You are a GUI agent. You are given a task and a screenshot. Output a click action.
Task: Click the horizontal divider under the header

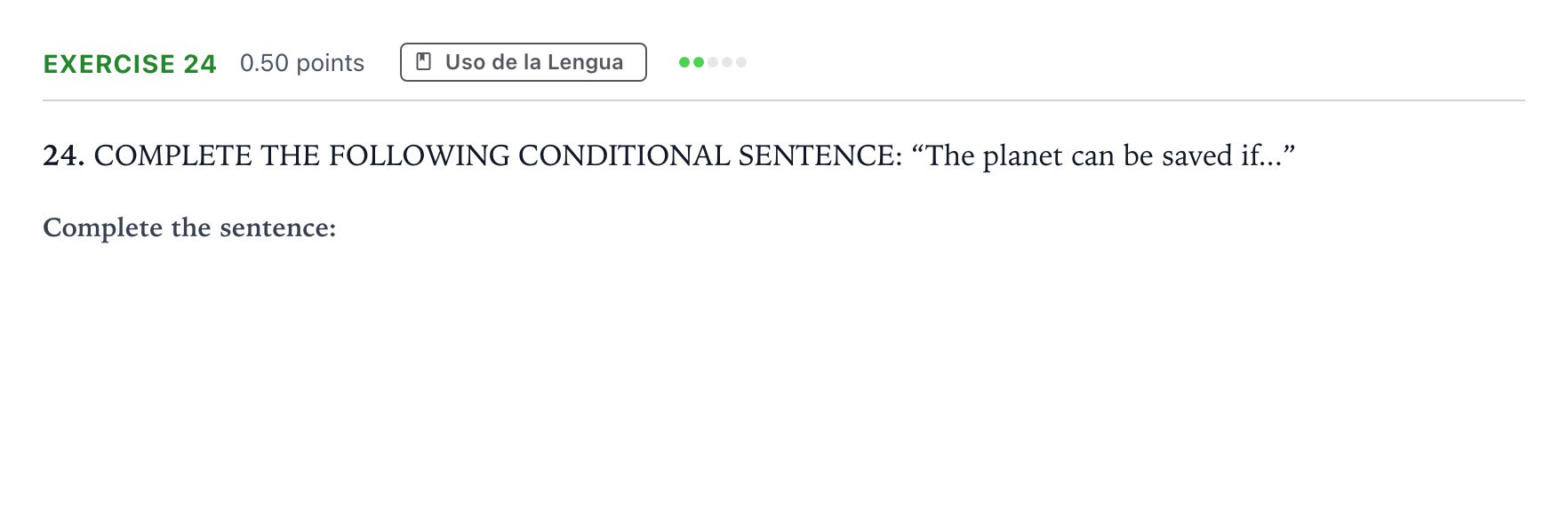pyautogui.click(x=784, y=100)
